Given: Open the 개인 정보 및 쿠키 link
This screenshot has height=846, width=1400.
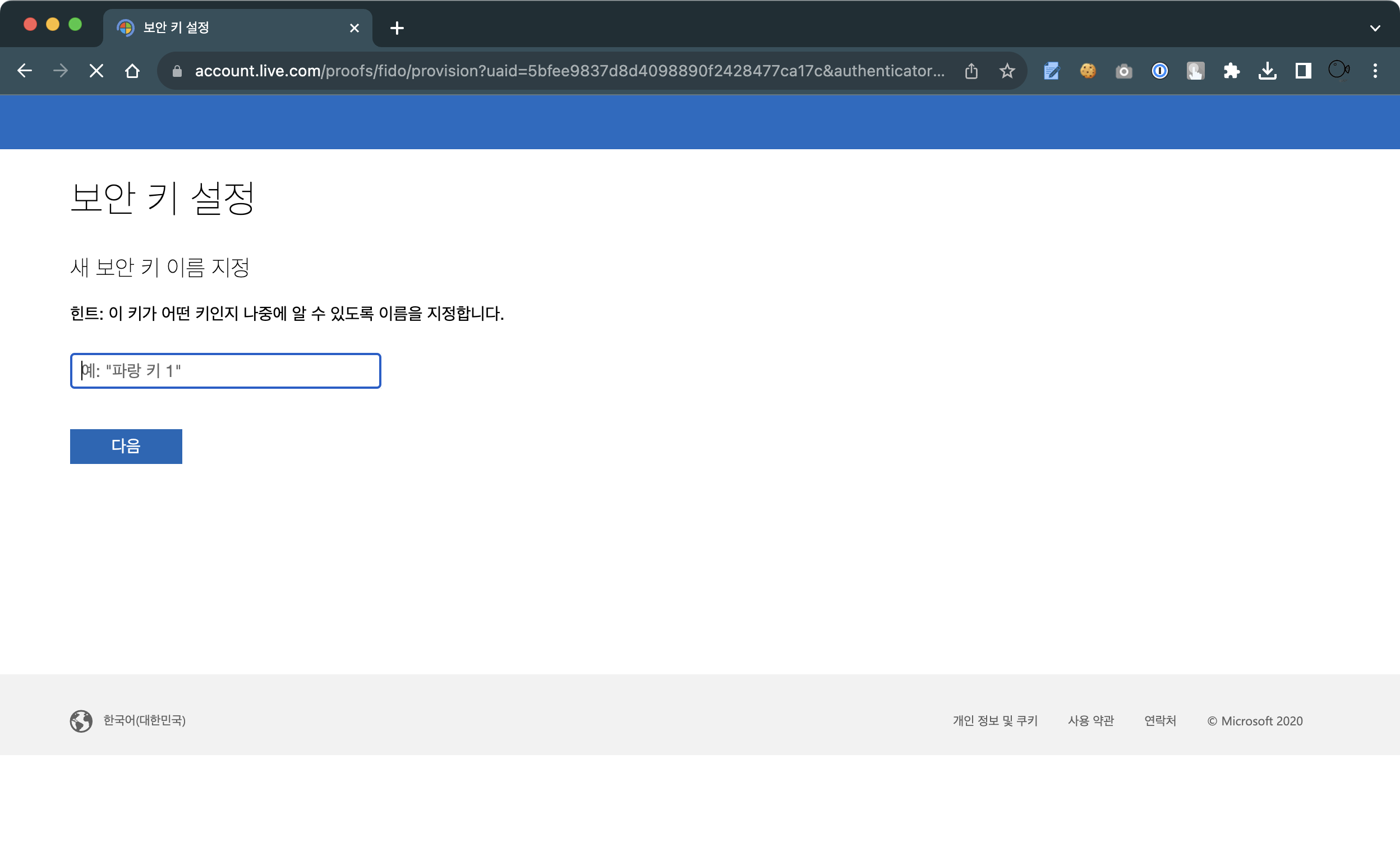Looking at the screenshot, I should click(x=995, y=720).
